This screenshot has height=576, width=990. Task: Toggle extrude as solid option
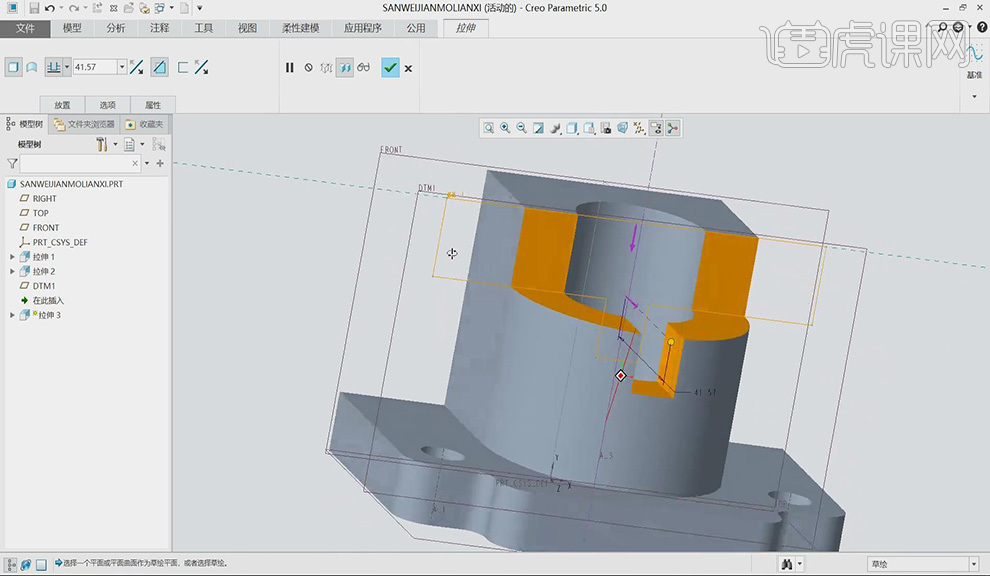13,67
